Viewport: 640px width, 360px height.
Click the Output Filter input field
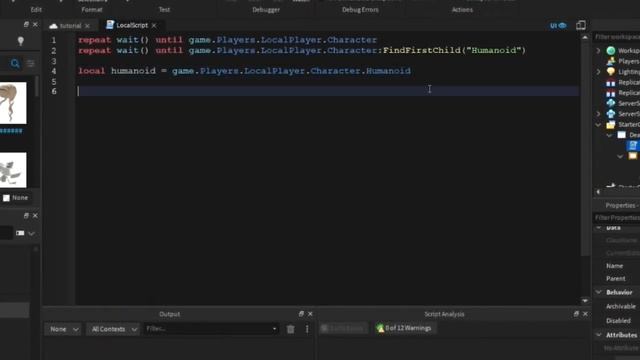pos(207,329)
